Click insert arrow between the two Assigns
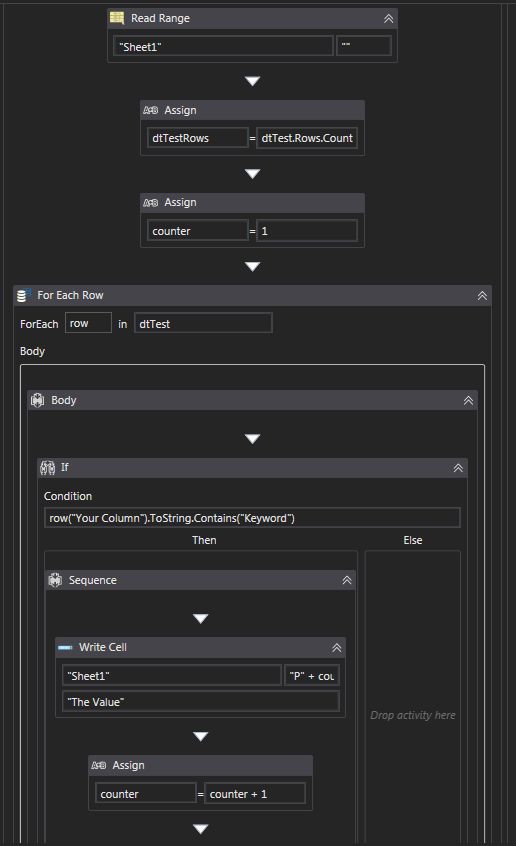This screenshot has height=846, width=516. [x=253, y=174]
